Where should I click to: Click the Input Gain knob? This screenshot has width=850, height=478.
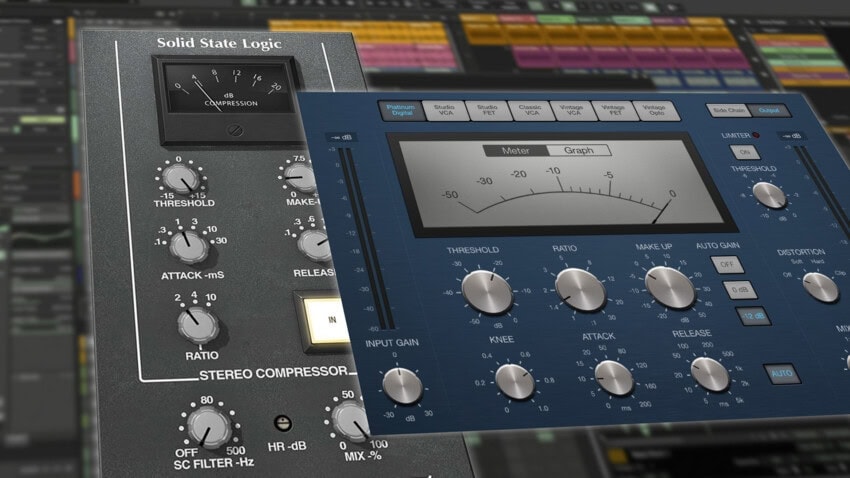tap(402, 386)
